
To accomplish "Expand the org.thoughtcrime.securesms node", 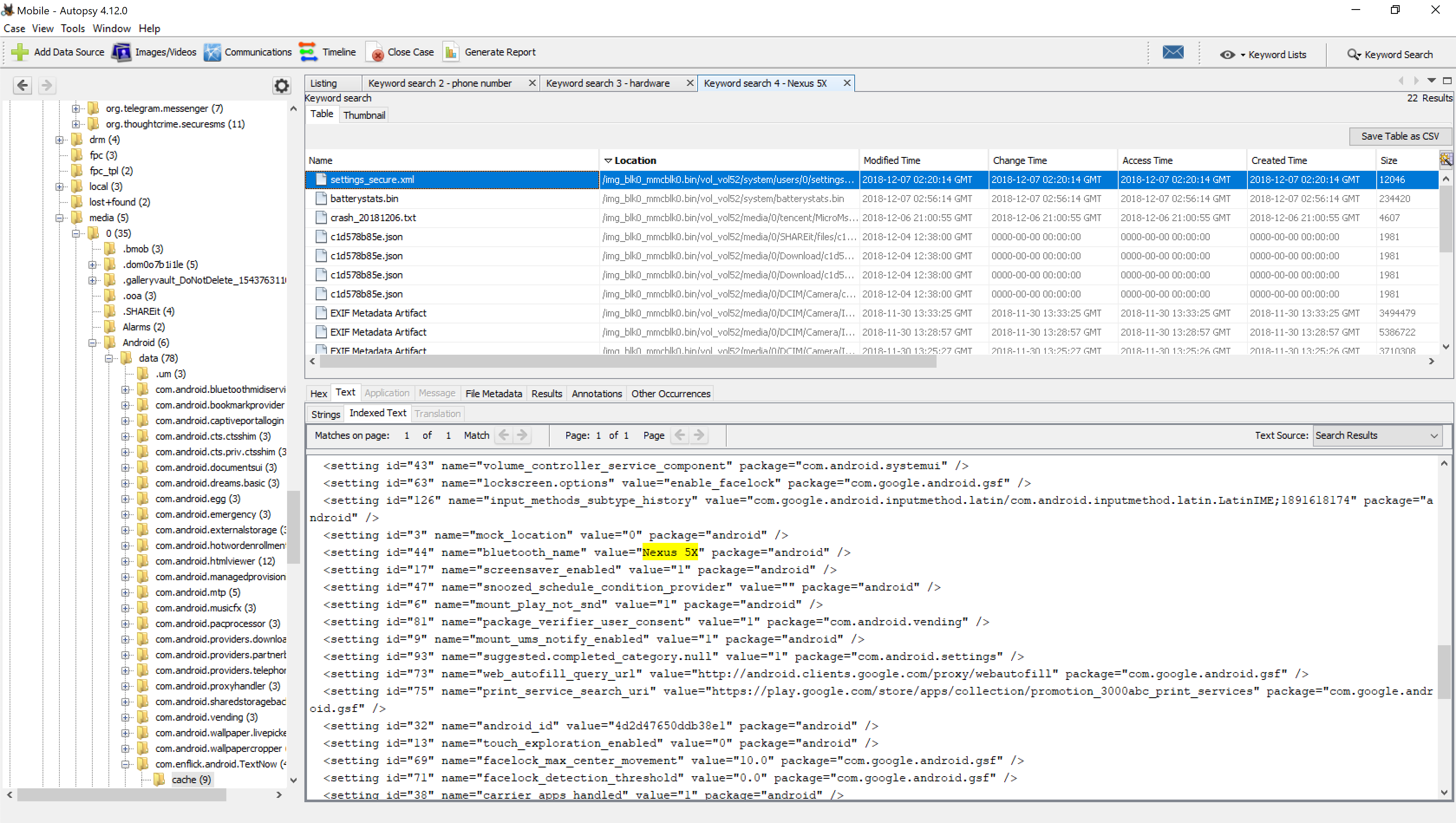I will tap(76, 124).
